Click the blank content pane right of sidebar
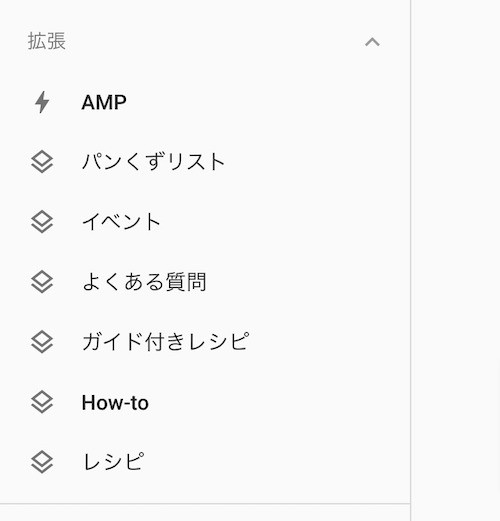 pyautogui.click(x=456, y=260)
